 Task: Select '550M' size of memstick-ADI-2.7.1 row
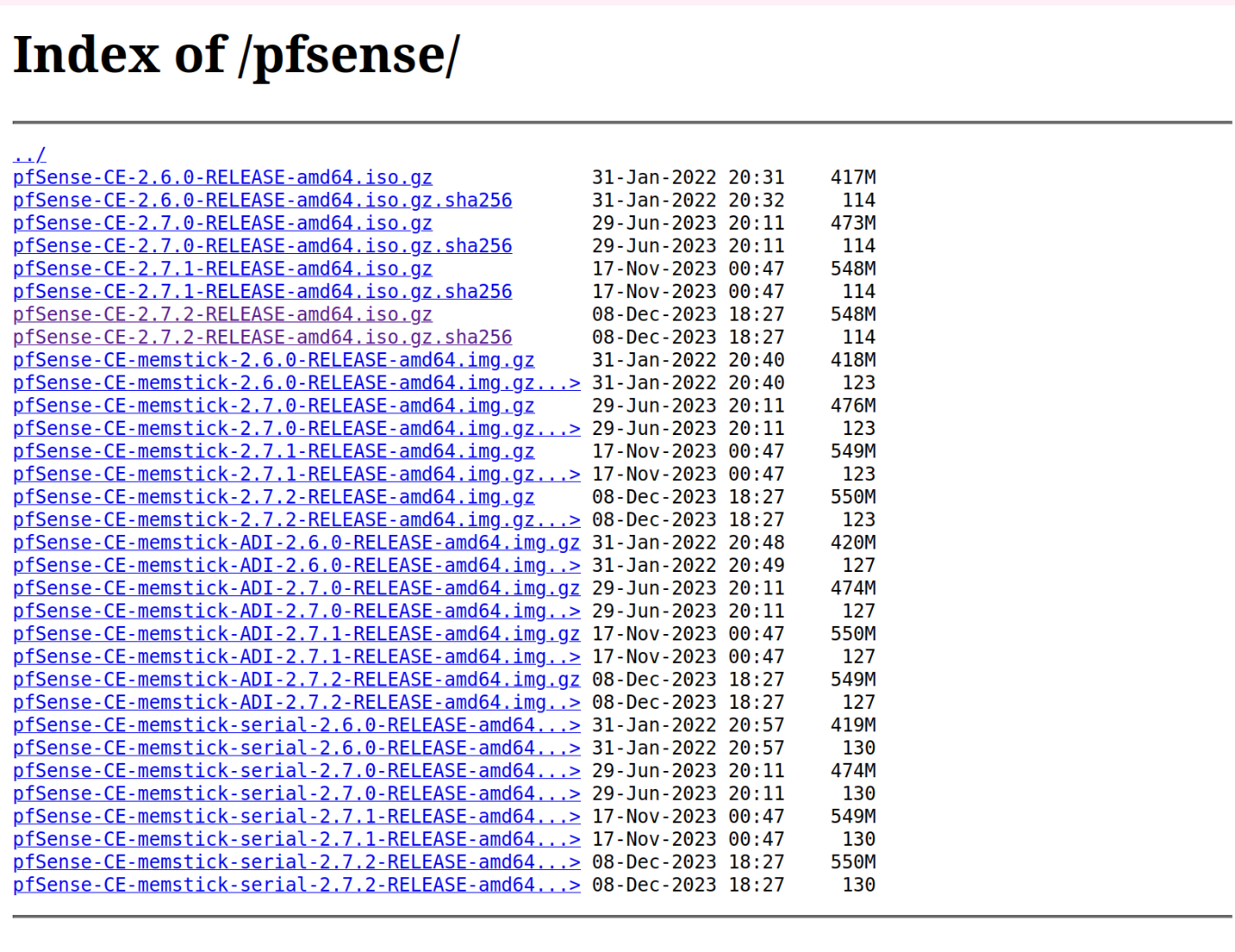(x=853, y=634)
